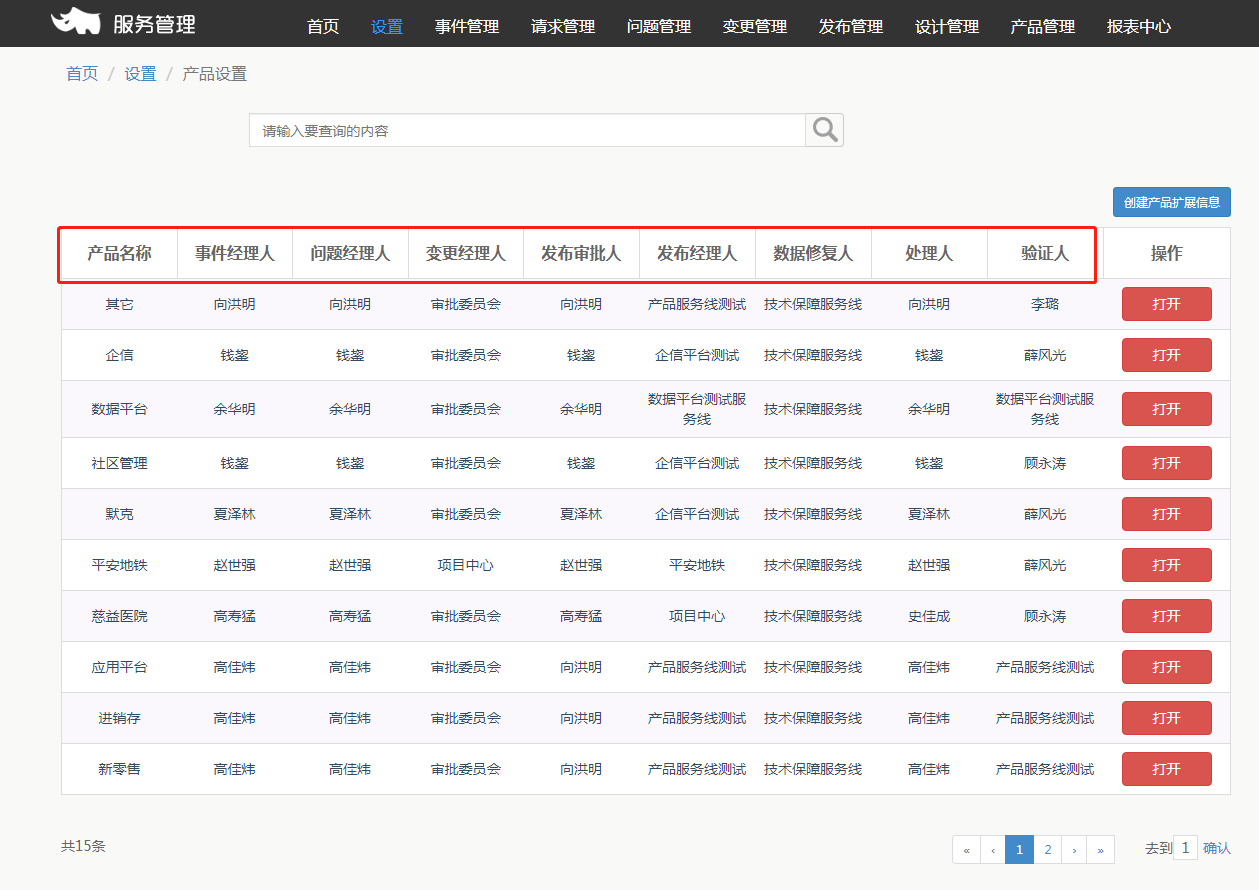Click the 史佳成 handler cell
Screen dimensions: 1259x890
tap(929, 616)
